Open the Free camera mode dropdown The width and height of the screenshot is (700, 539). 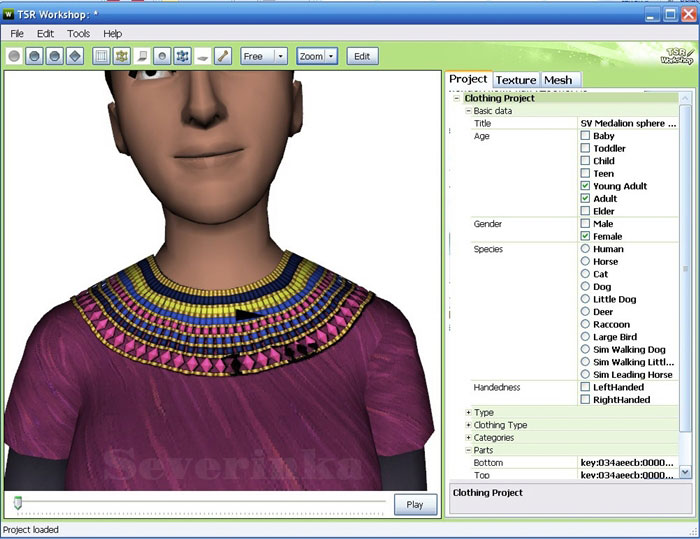tap(264, 56)
